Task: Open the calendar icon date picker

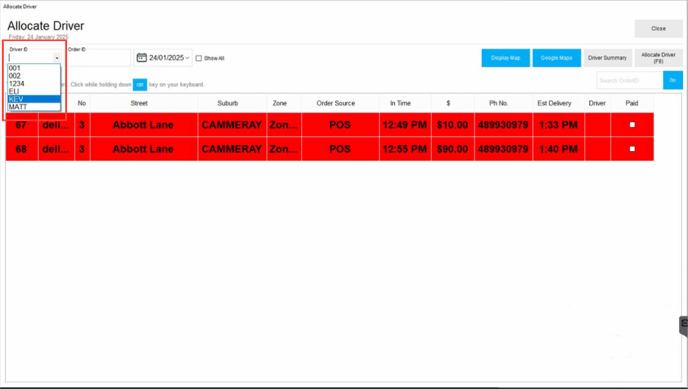Action: [x=141, y=57]
